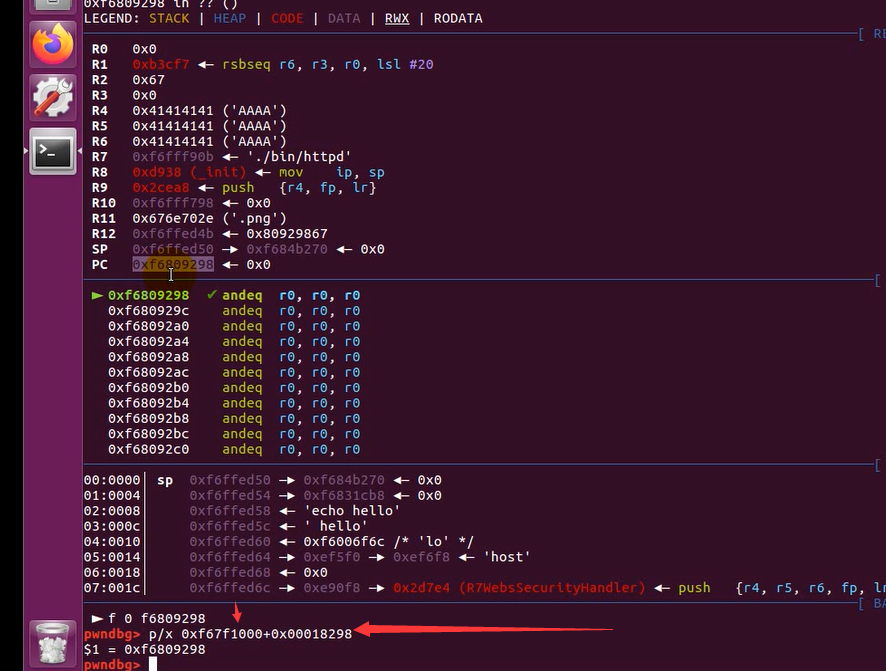Viewport: 886px width, 671px height.
Task: Click R2 value 0x67
Action: [149, 80]
